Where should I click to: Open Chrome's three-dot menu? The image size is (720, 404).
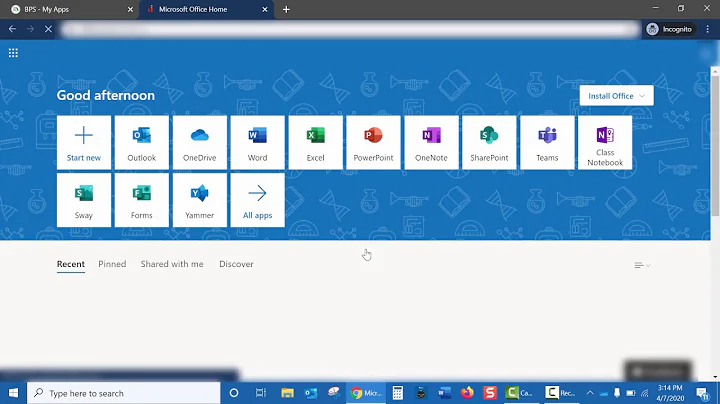click(708, 29)
